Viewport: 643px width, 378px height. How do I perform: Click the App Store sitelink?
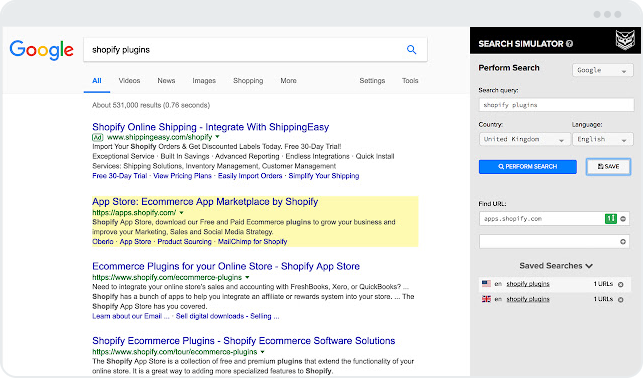pyautogui.click(x=135, y=242)
